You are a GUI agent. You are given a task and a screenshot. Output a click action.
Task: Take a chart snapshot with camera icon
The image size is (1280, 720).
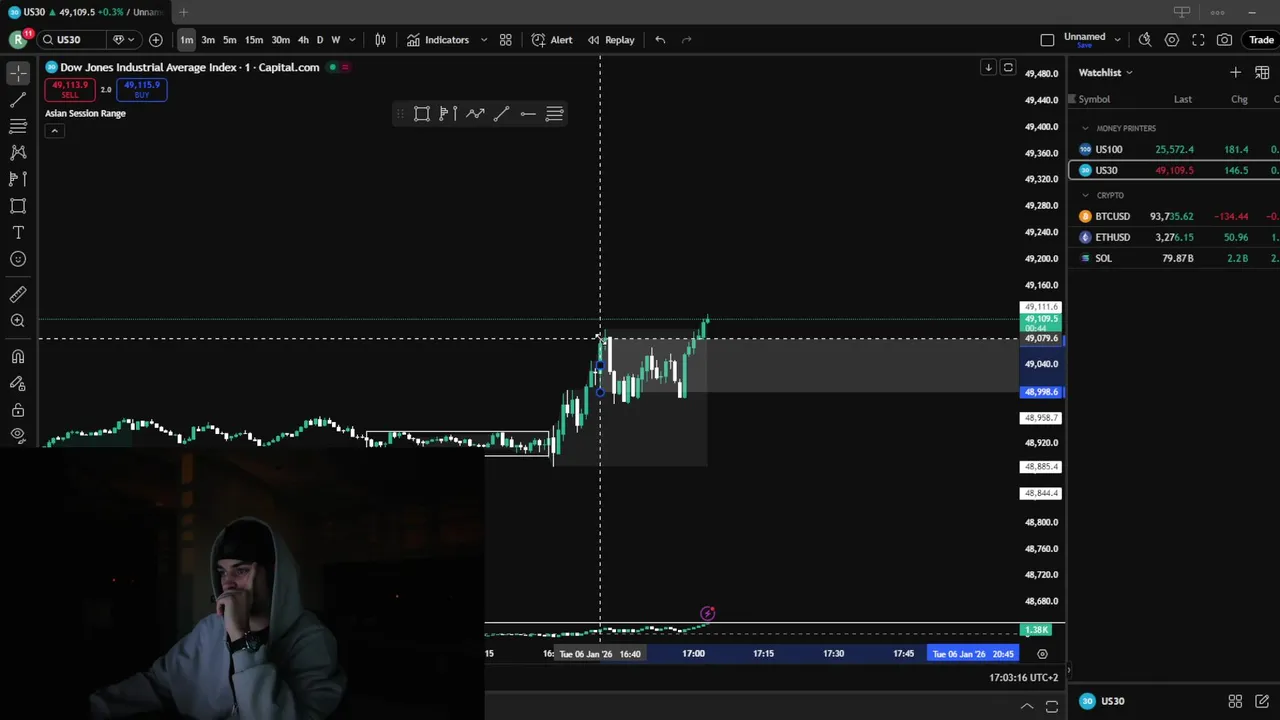tap(1225, 40)
